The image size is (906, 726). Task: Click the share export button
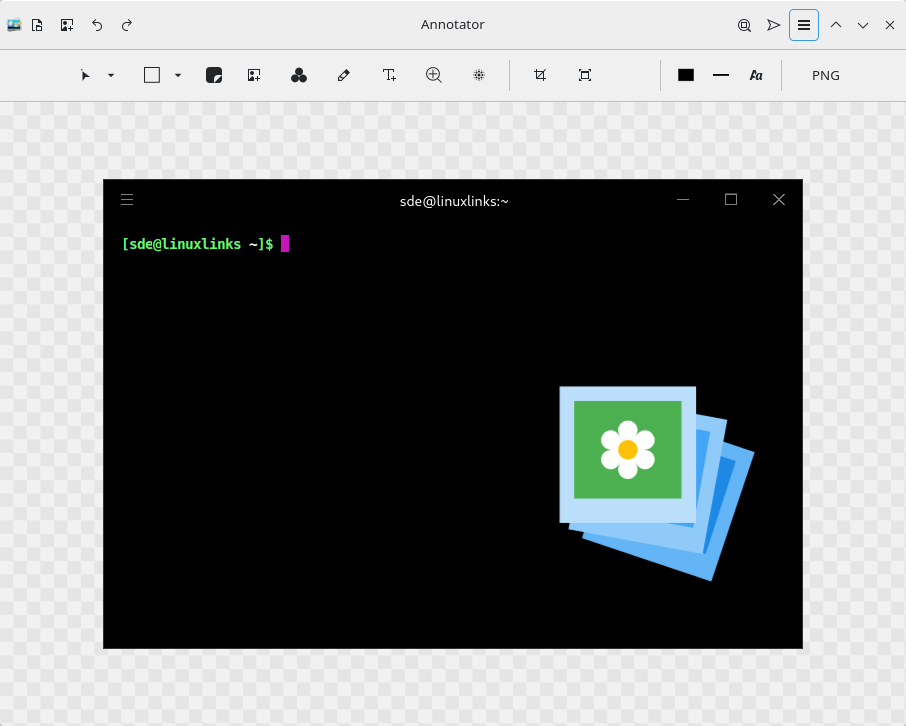(x=773, y=25)
